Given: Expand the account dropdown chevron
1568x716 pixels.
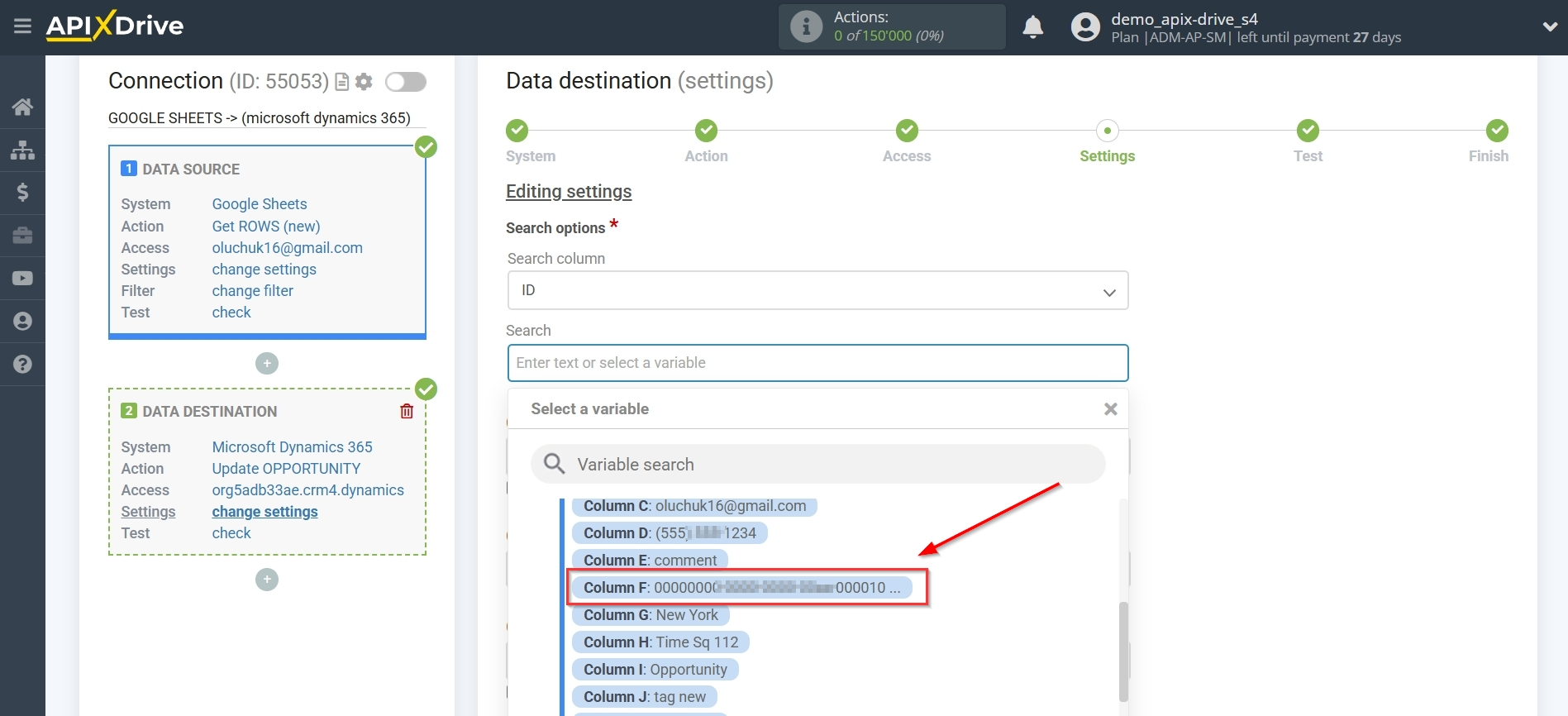Looking at the screenshot, I should click(1550, 27).
